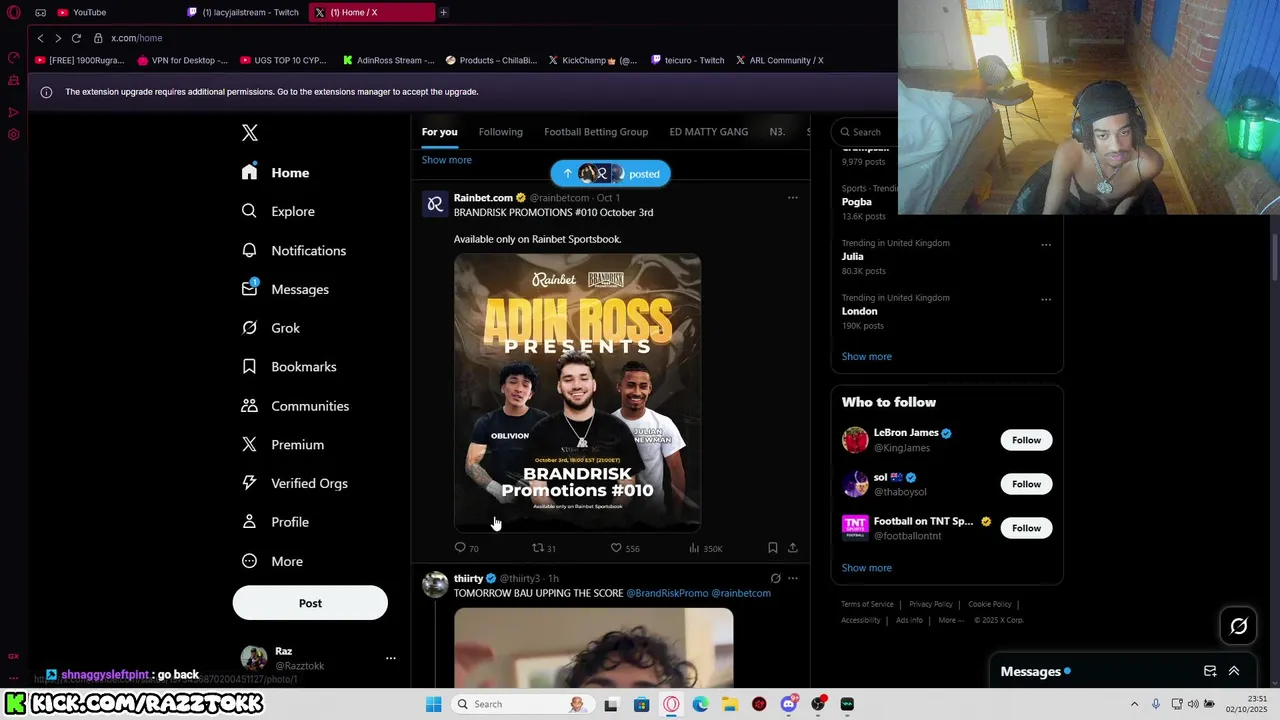Screen dimensions: 1280x720
Task: Click Grok icon on thiirty post
Action: (775, 578)
